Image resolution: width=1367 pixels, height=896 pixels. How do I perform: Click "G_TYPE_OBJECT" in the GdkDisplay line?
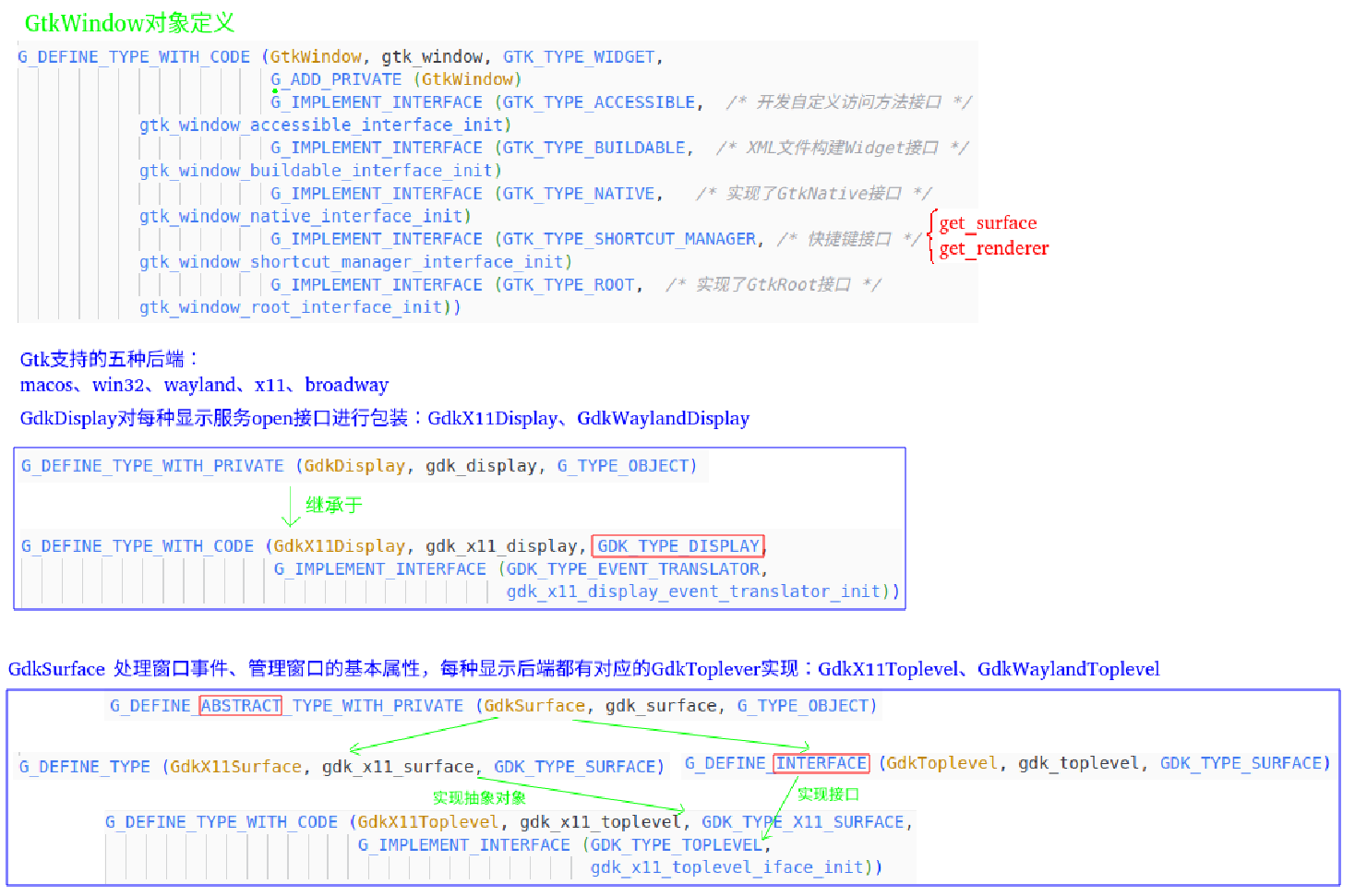[x=623, y=466]
